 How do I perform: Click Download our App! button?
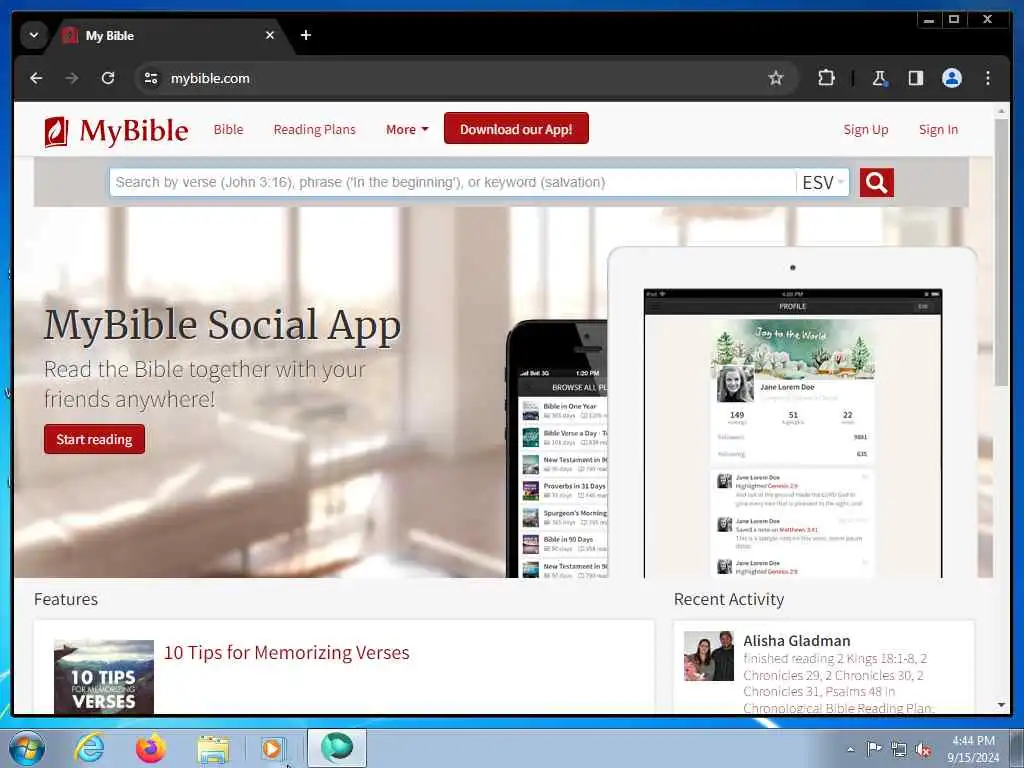click(x=516, y=129)
